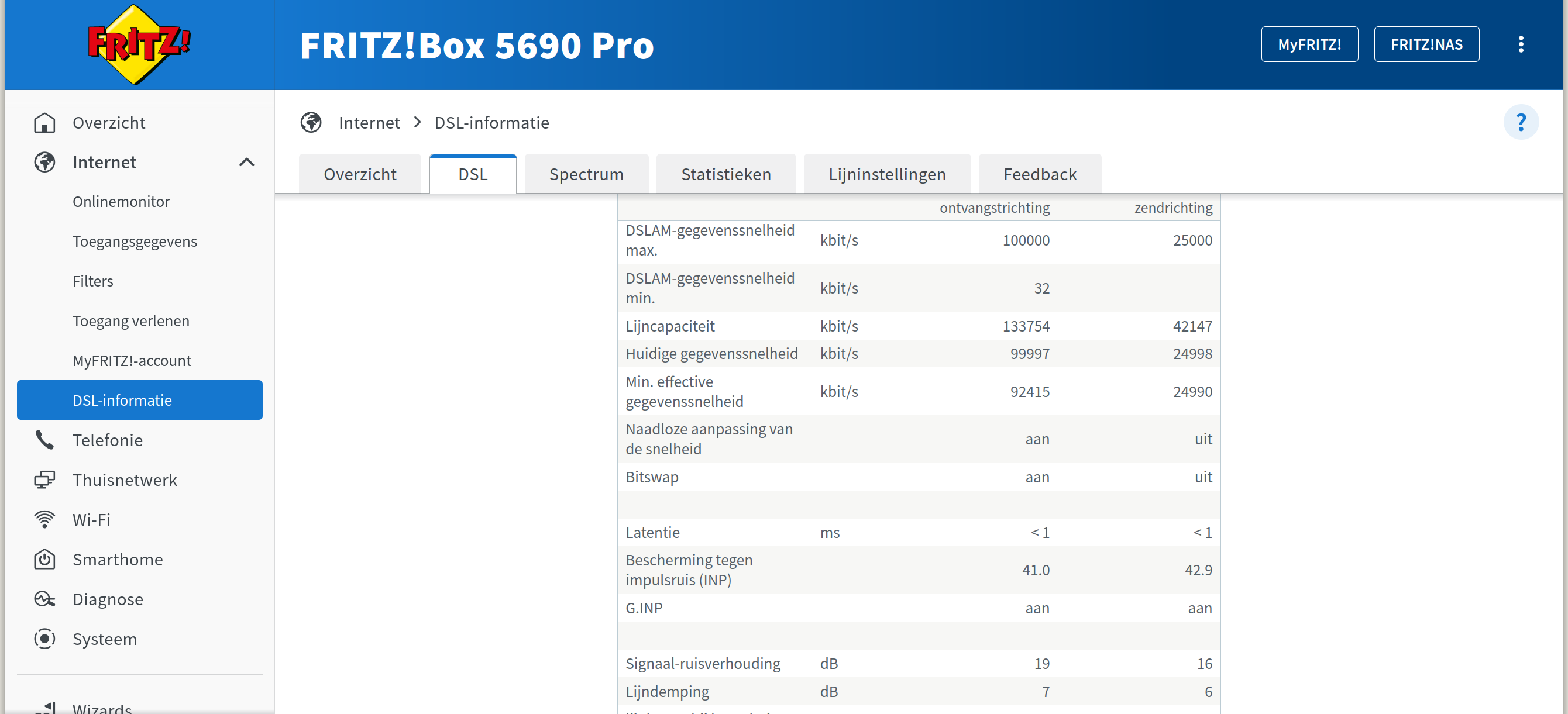Click the globe icon in breadcrumb
The height and width of the screenshot is (714, 1568).
coord(311,123)
